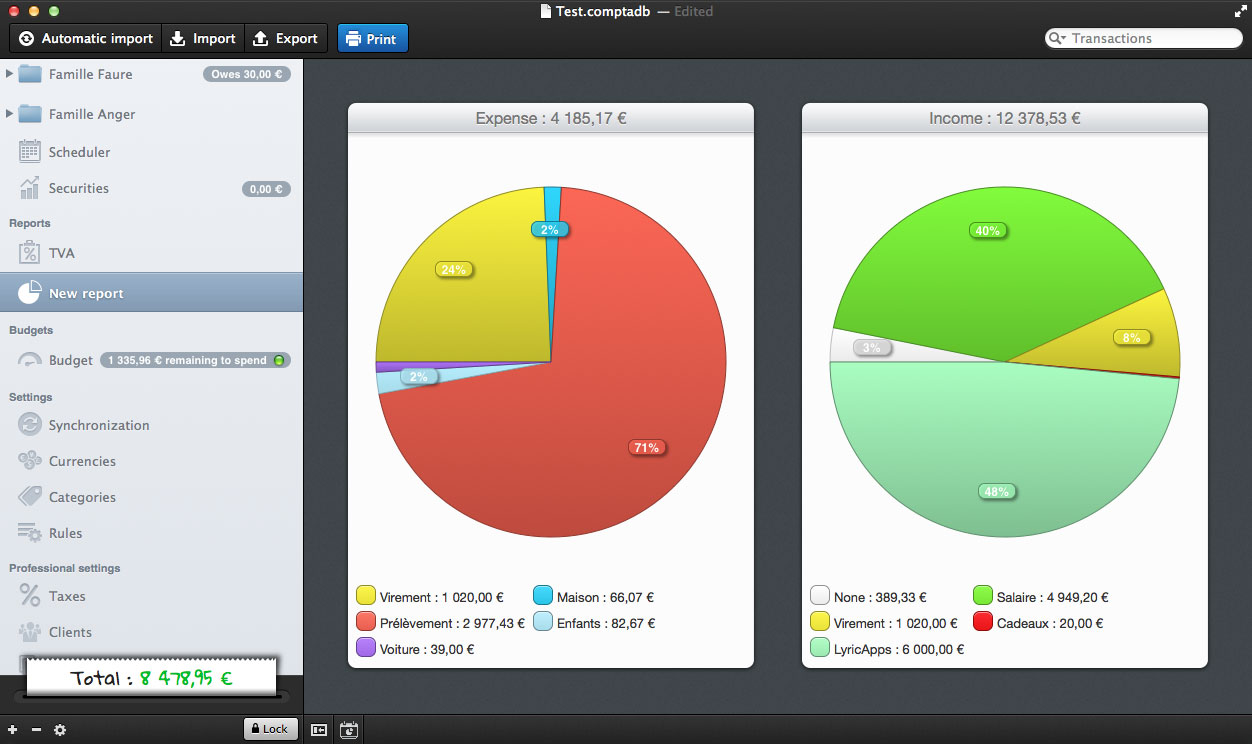Open the Taxes percent icon
This screenshot has width=1252, height=744.
pyautogui.click(x=30, y=596)
